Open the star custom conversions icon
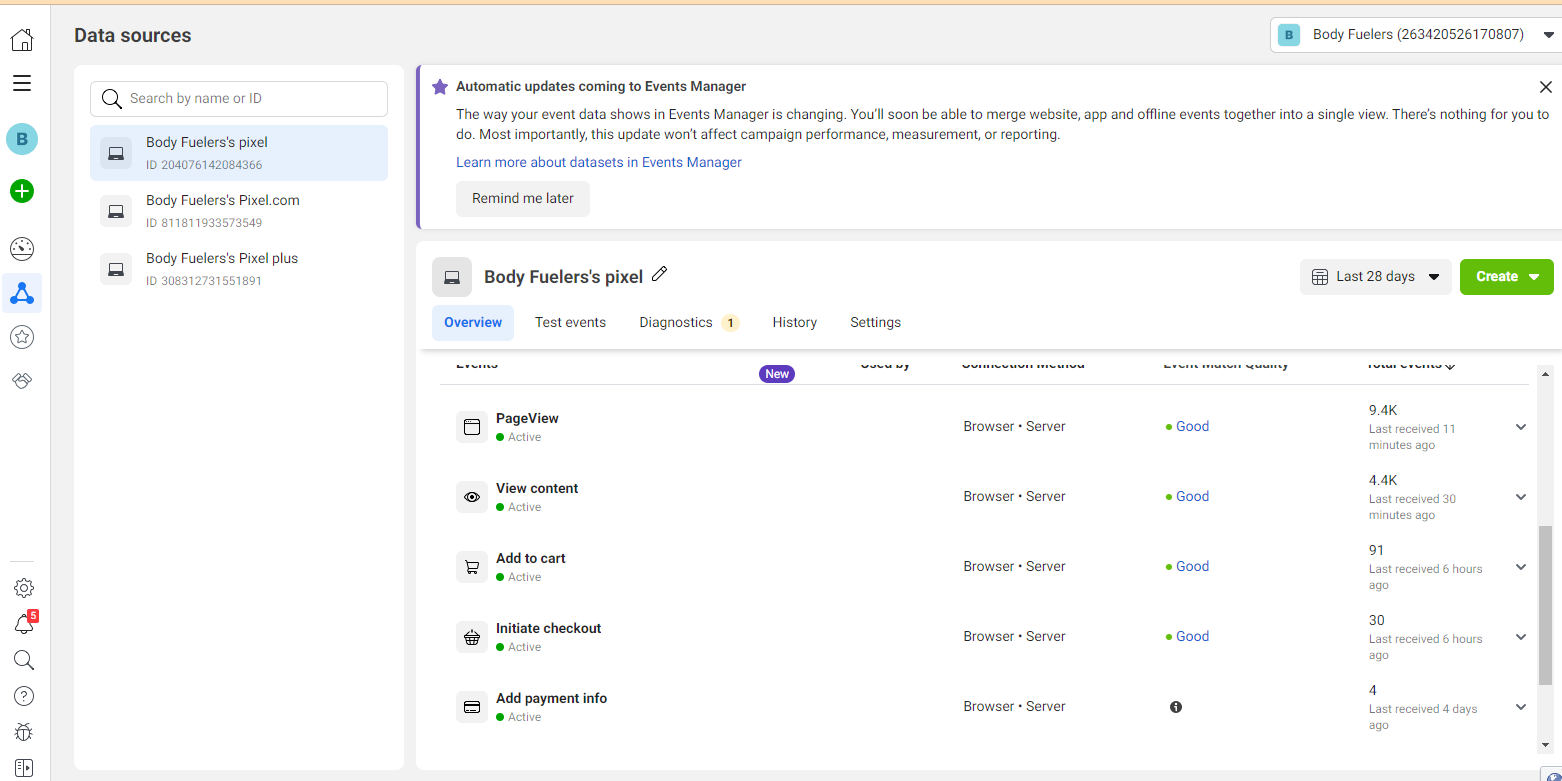This screenshot has height=781, width=1562. [x=22, y=337]
